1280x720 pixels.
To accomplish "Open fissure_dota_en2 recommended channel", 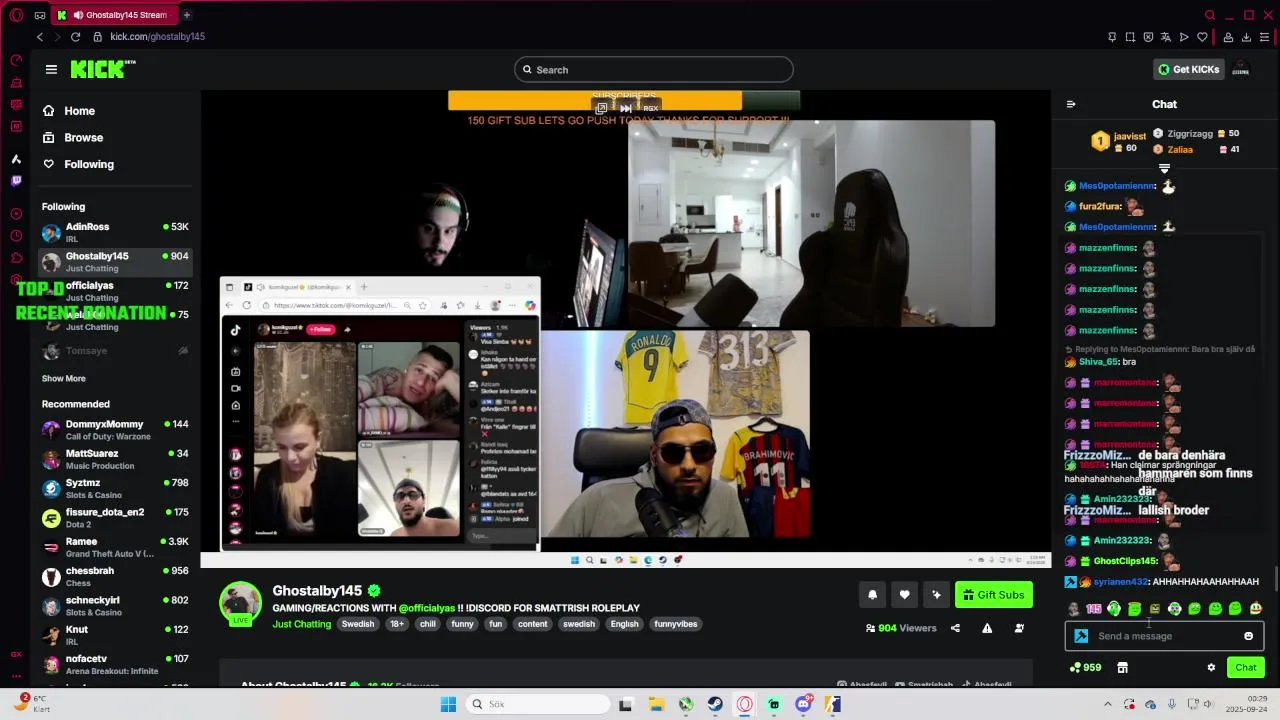I will 115,517.
